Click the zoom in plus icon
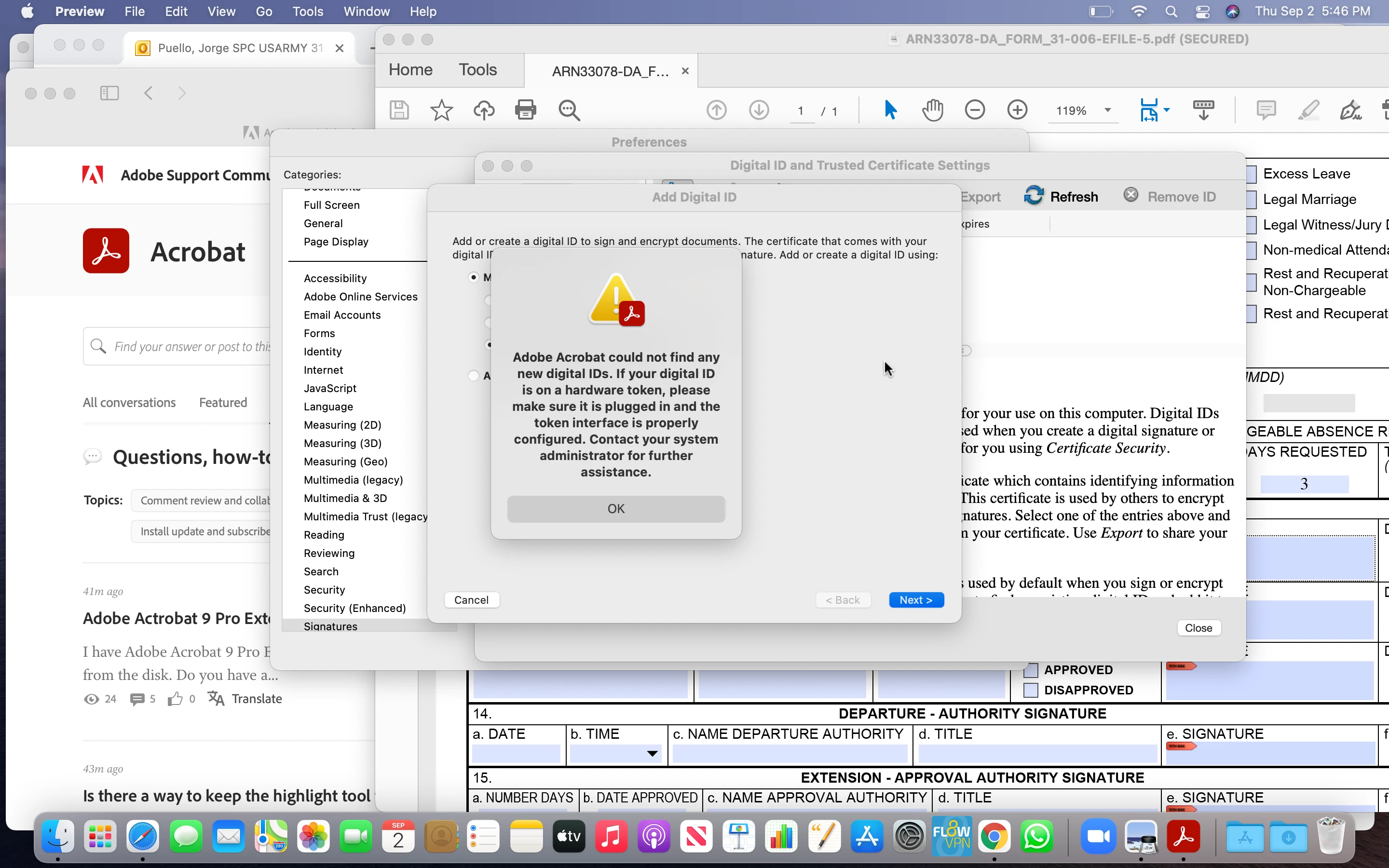This screenshot has height=868, width=1389. [x=1017, y=109]
